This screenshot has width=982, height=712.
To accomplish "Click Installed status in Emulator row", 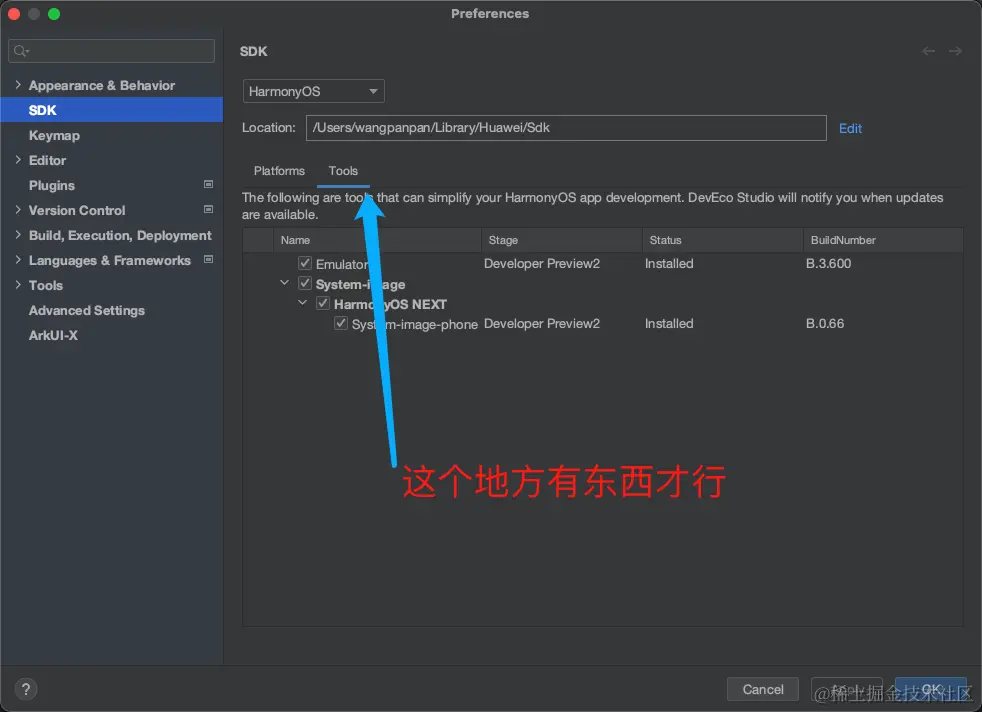I will [669, 264].
